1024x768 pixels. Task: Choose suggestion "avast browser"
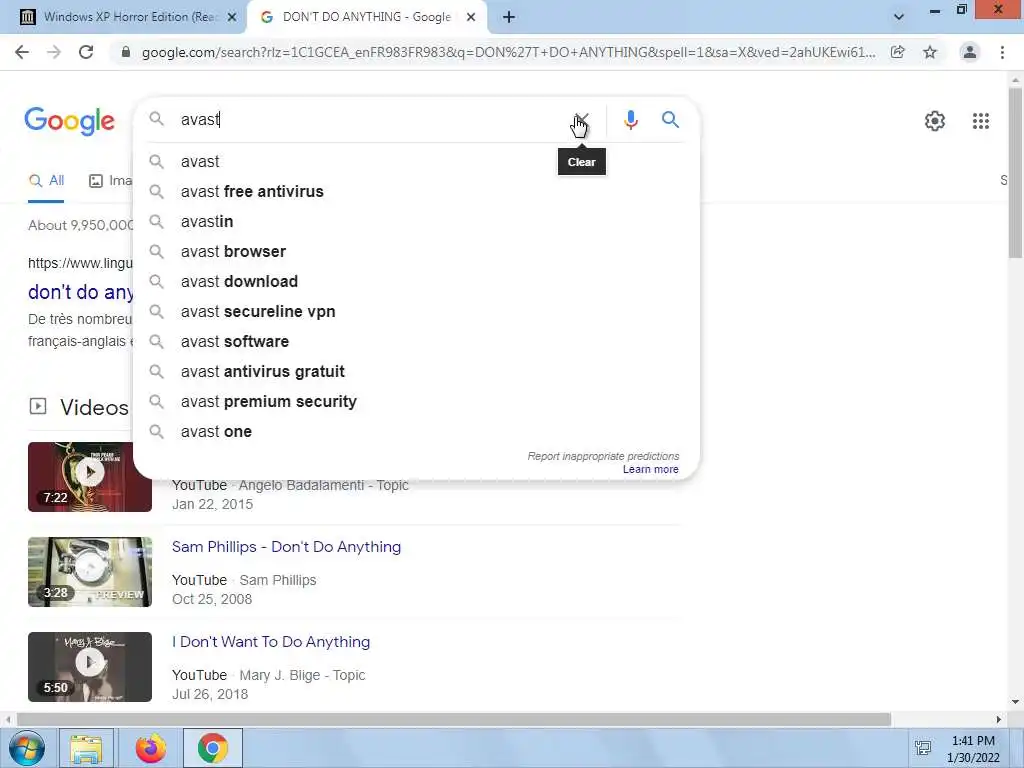click(x=415, y=251)
